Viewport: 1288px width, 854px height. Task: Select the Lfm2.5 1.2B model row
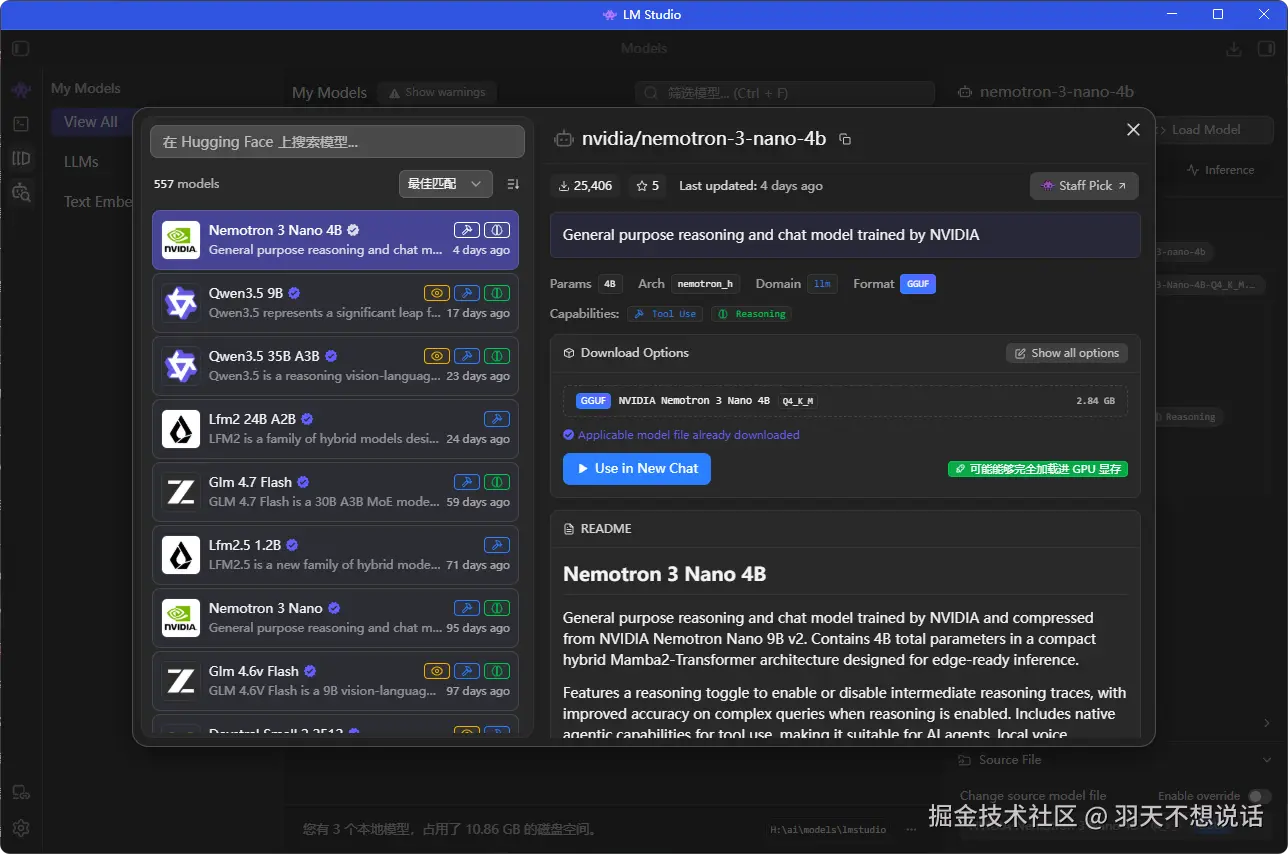tap(335, 555)
